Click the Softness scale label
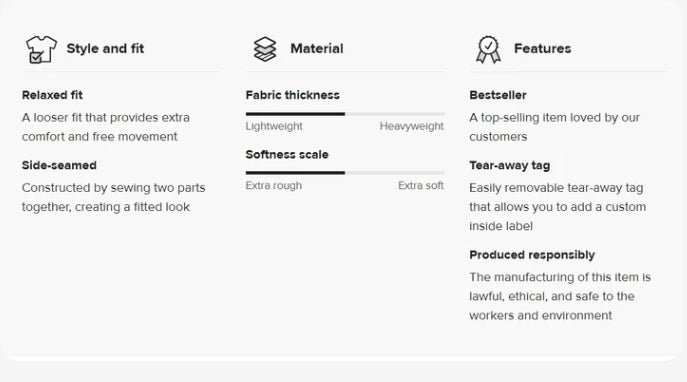The image size is (687, 382). [287, 155]
